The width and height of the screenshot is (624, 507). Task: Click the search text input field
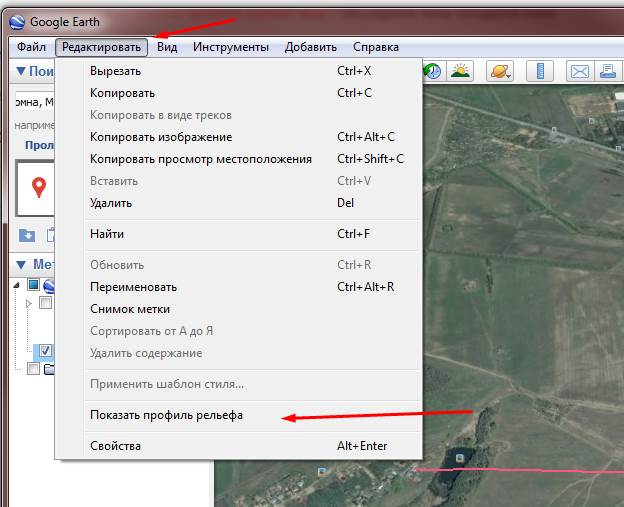coord(30,102)
